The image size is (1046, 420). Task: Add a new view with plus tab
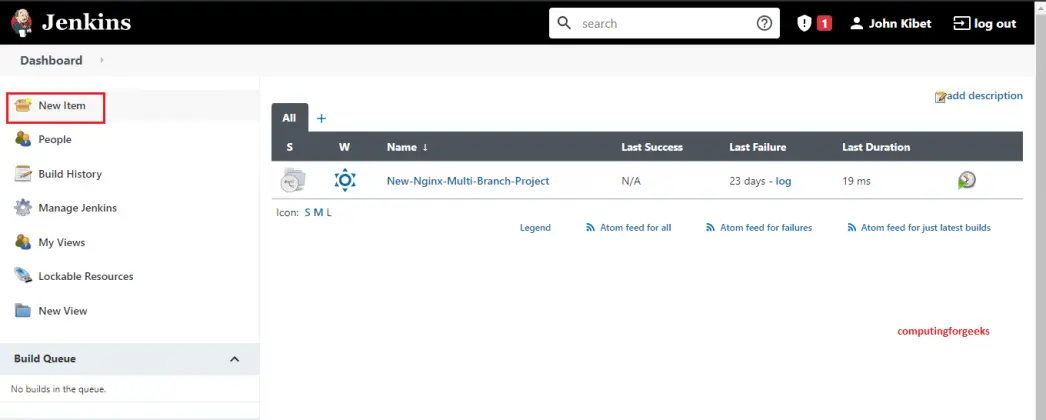point(321,119)
